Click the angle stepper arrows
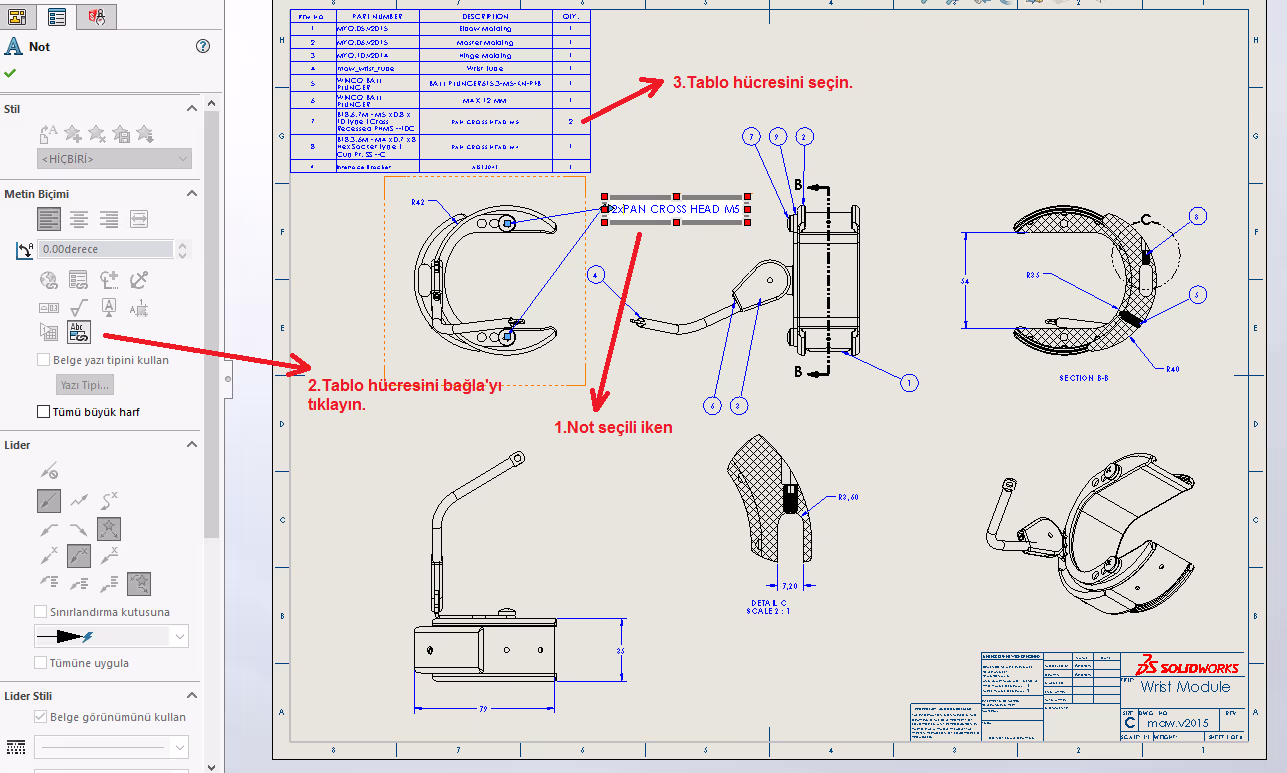 tap(182, 249)
